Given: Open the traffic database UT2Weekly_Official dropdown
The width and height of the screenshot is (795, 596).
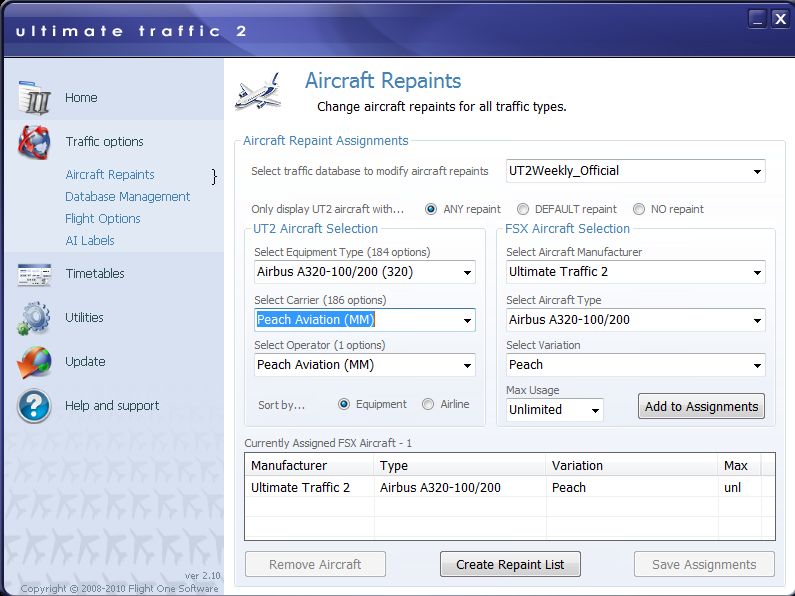Looking at the screenshot, I should coord(636,171).
